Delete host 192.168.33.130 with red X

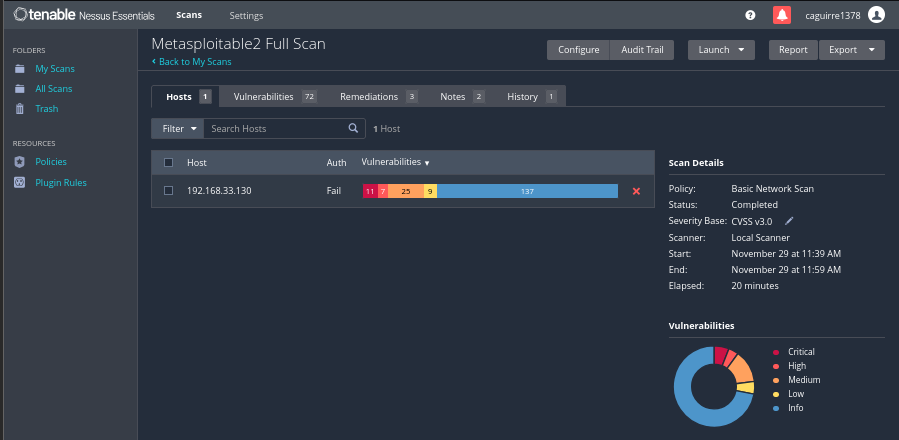pyautogui.click(x=636, y=191)
